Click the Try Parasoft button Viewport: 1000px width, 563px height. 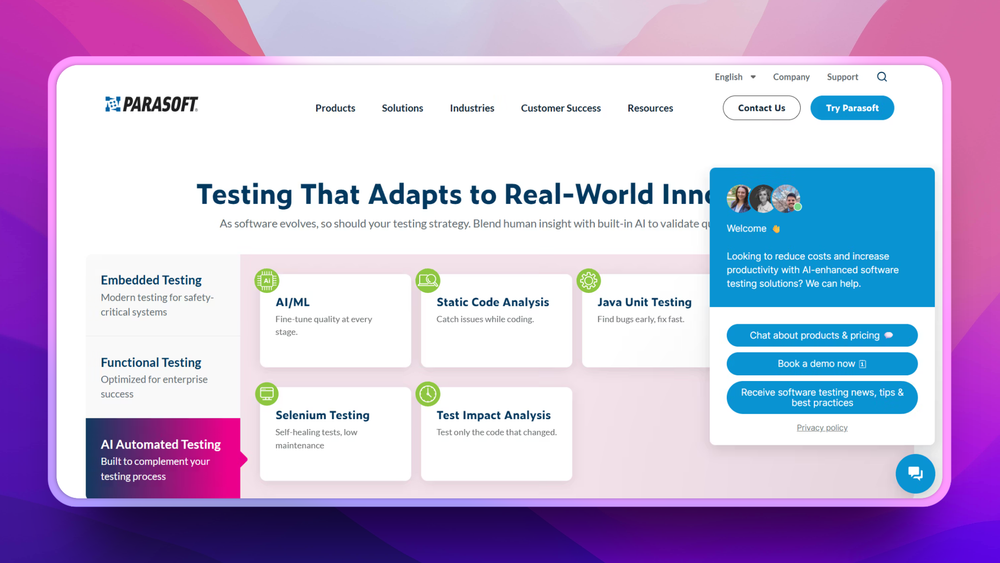point(852,108)
